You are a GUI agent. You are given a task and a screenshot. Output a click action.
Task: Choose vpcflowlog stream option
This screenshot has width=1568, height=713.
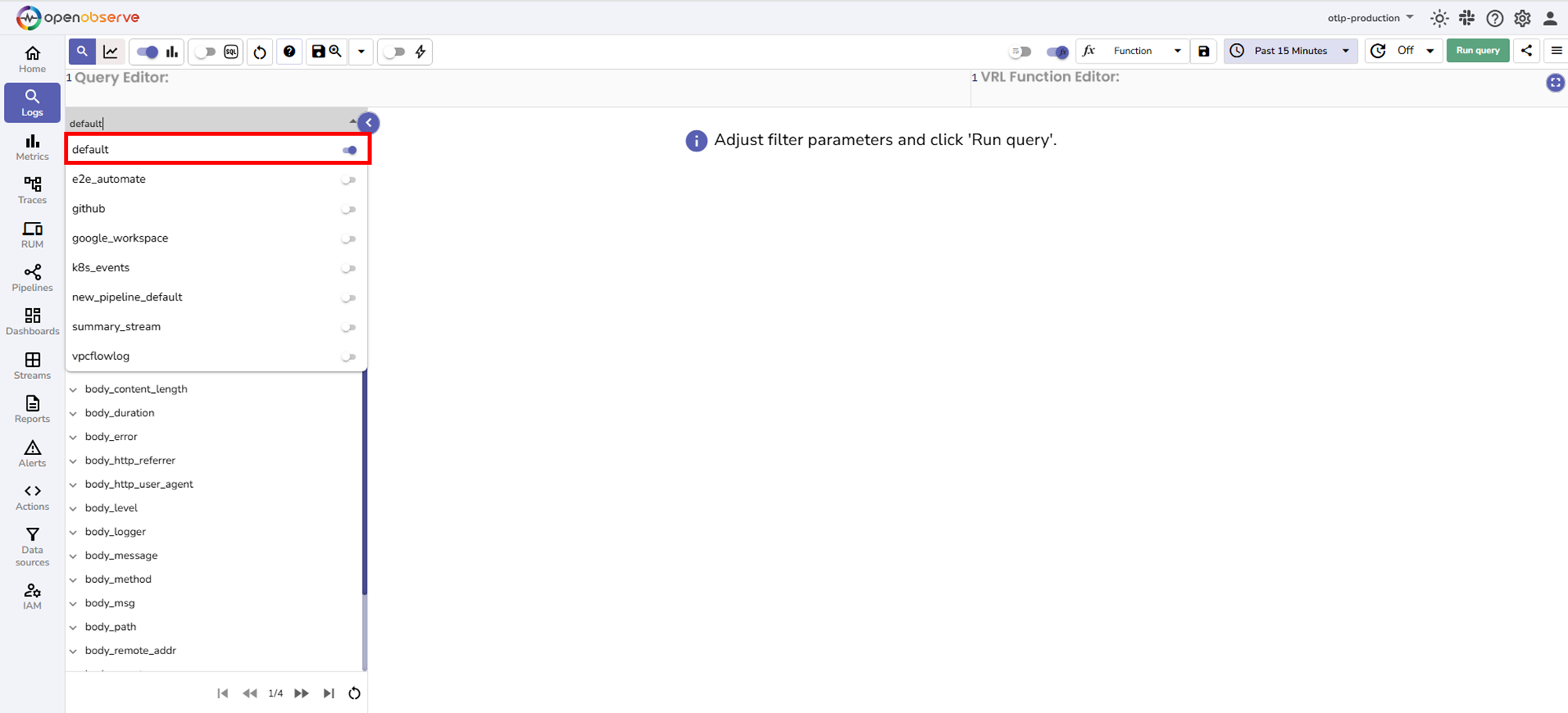pyautogui.click(x=101, y=356)
